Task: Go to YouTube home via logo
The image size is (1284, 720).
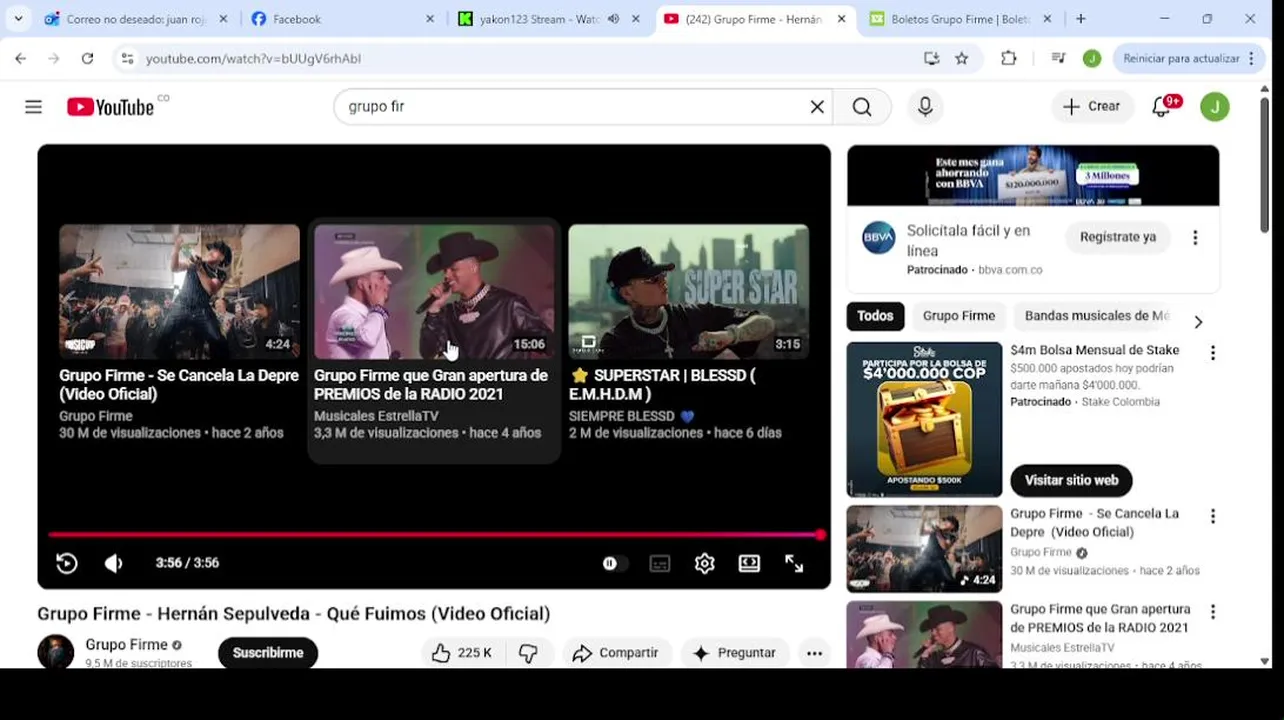Action: pos(110,107)
